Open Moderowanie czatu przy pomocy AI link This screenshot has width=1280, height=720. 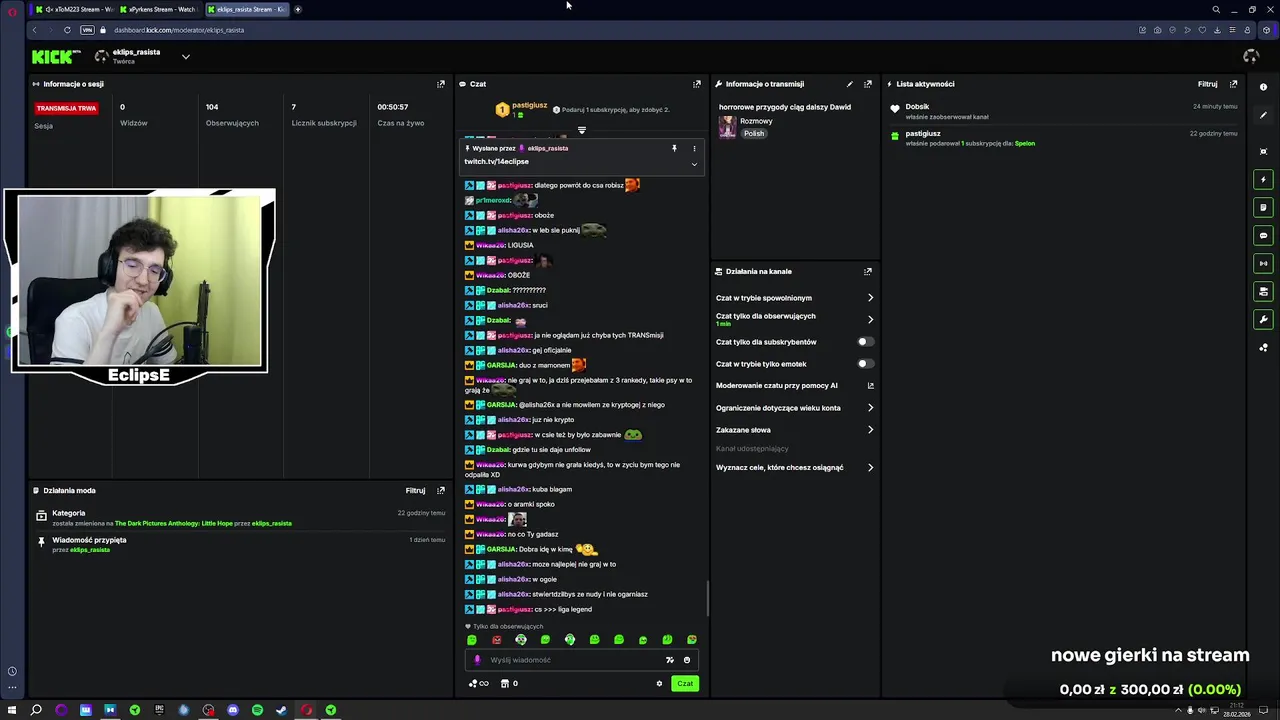tap(795, 386)
